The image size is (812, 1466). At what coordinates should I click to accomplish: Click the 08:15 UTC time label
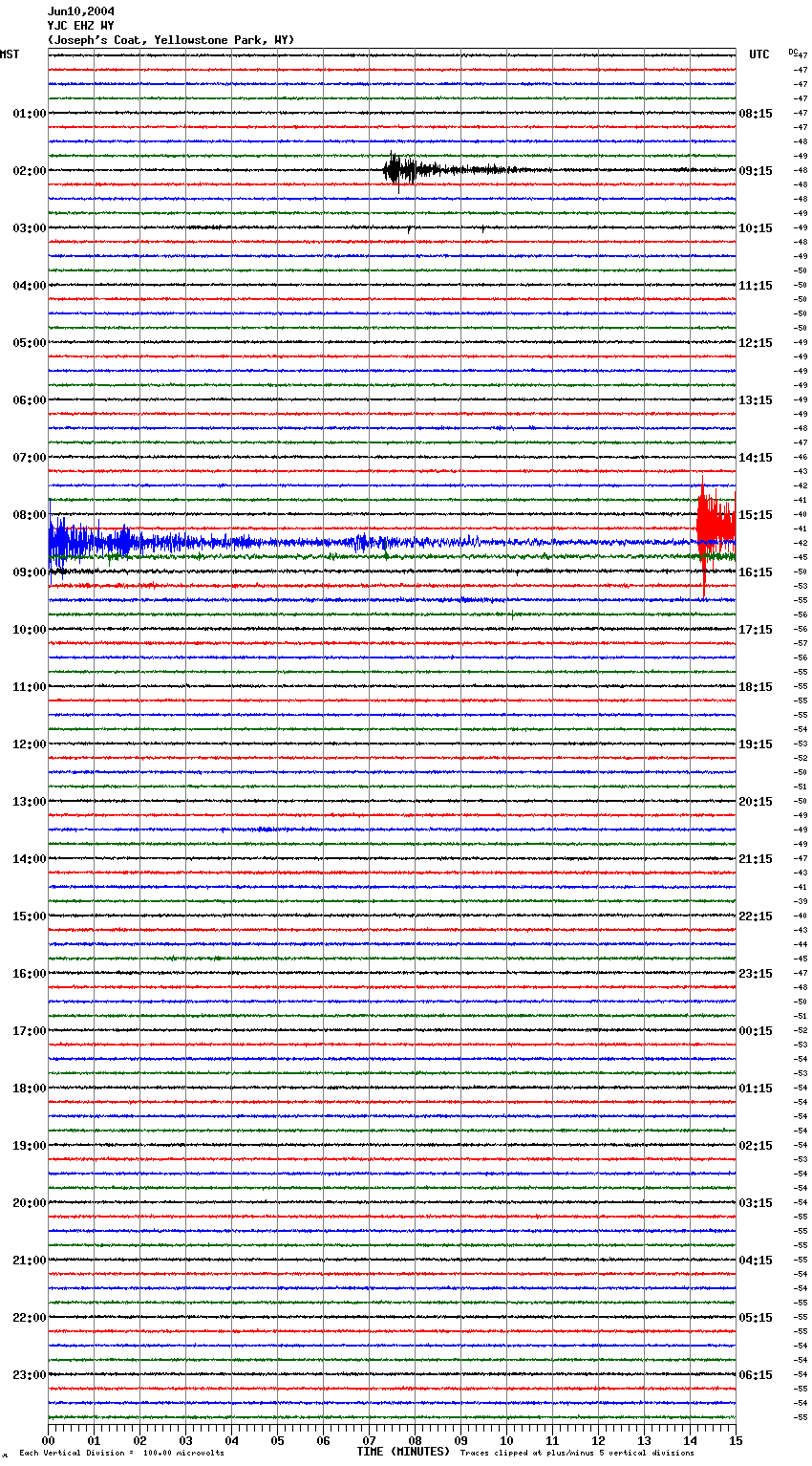click(756, 114)
